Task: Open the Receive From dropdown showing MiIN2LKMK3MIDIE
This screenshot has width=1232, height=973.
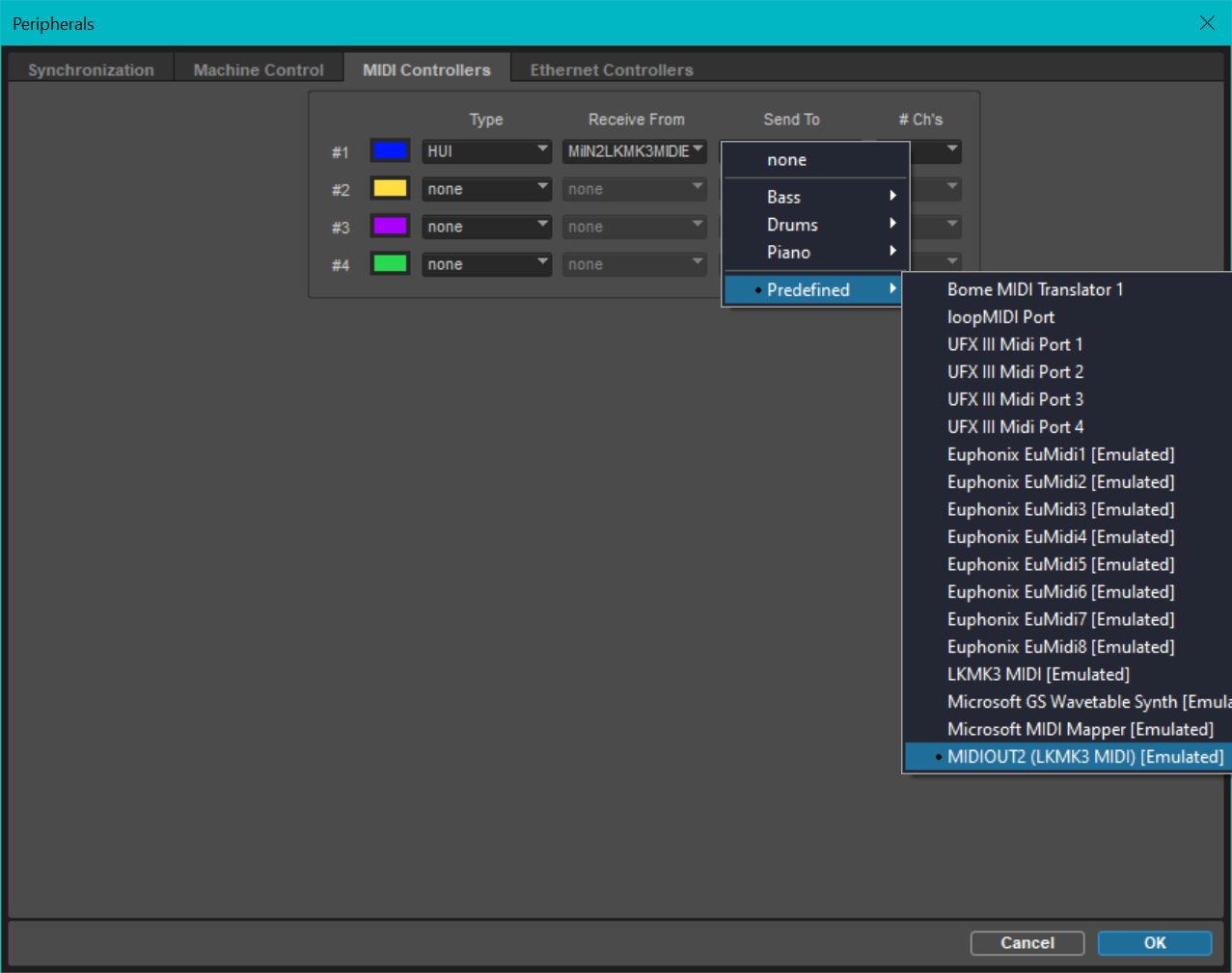Action: 634,151
